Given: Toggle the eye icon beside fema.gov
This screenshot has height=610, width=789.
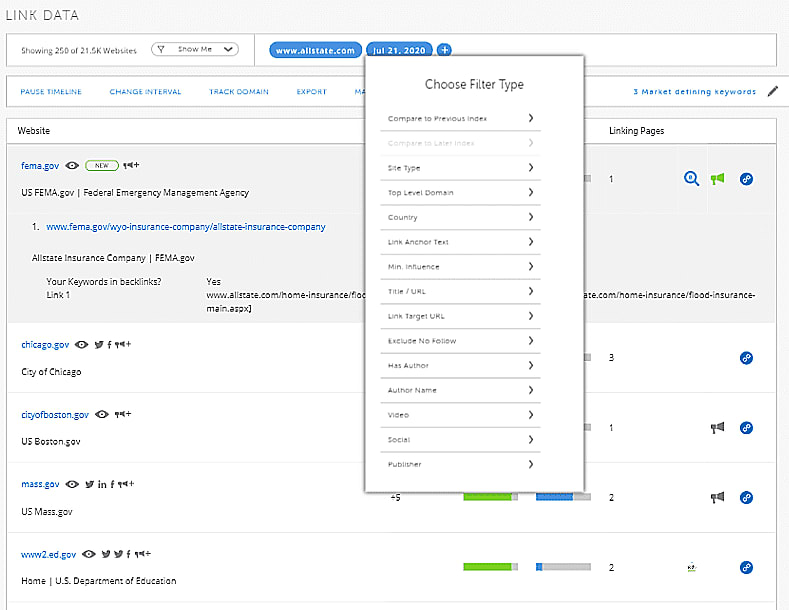Looking at the screenshot, I should pos(72,165).
